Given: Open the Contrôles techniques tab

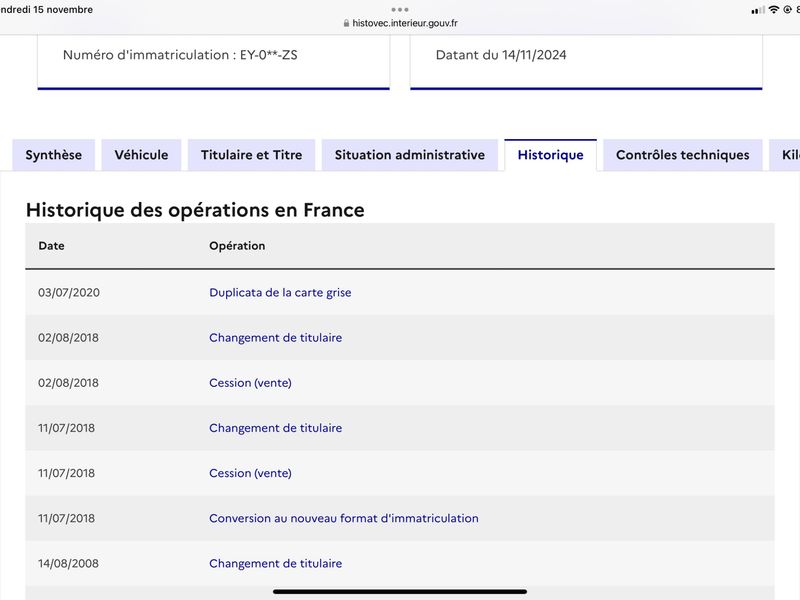Looking at the screenshot, I should point(683,155).
